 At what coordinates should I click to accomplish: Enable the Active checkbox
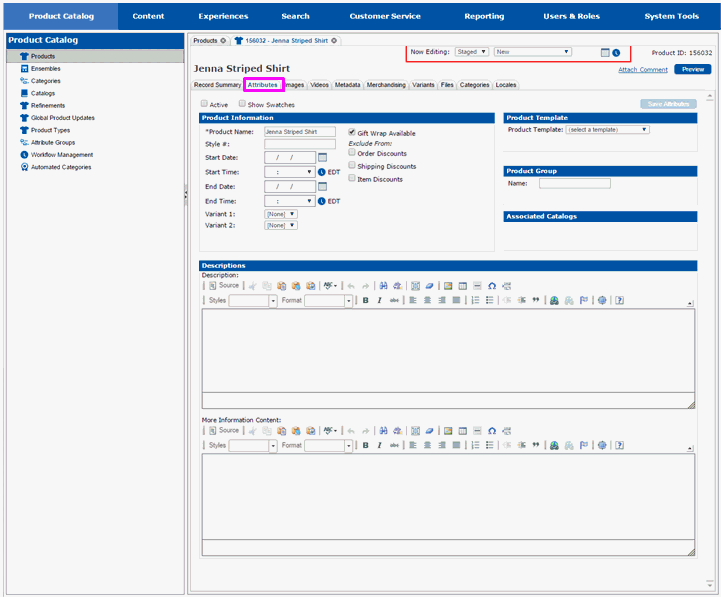204,104
